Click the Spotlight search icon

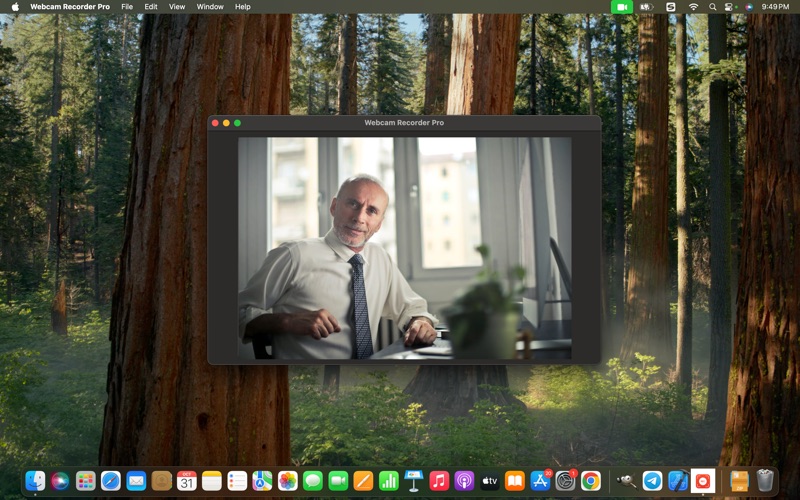[711, 7]
